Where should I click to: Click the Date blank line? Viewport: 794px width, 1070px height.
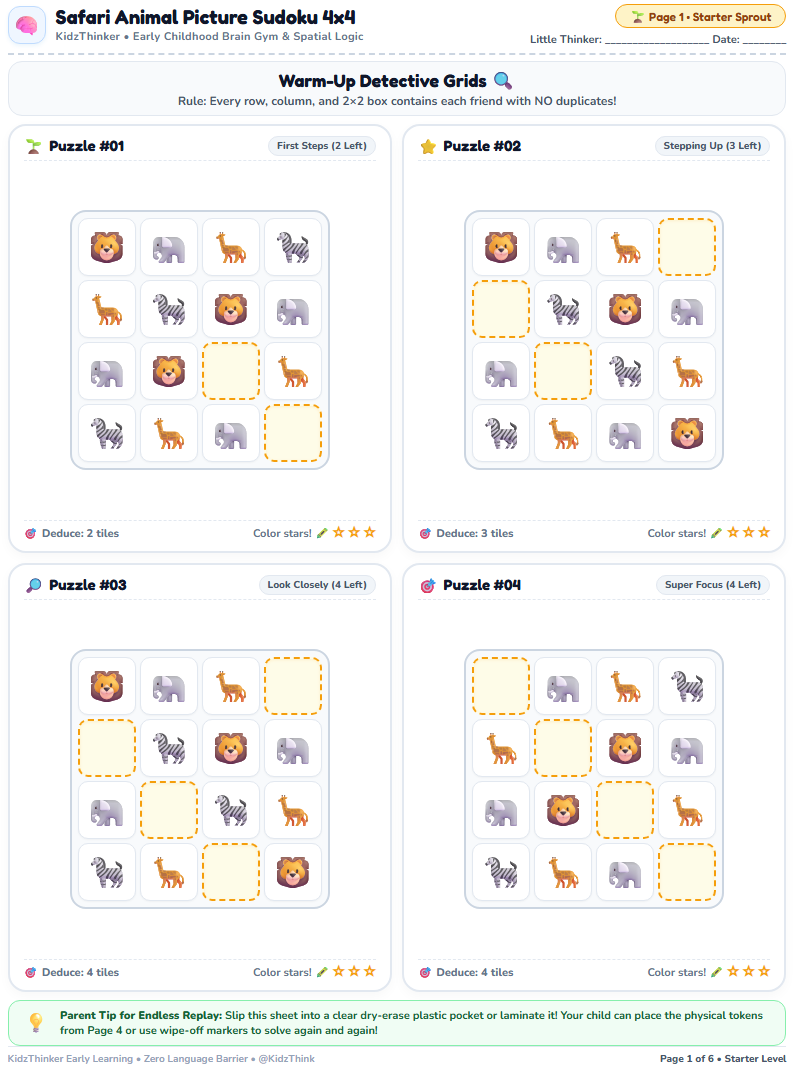[x=765, y=40]
